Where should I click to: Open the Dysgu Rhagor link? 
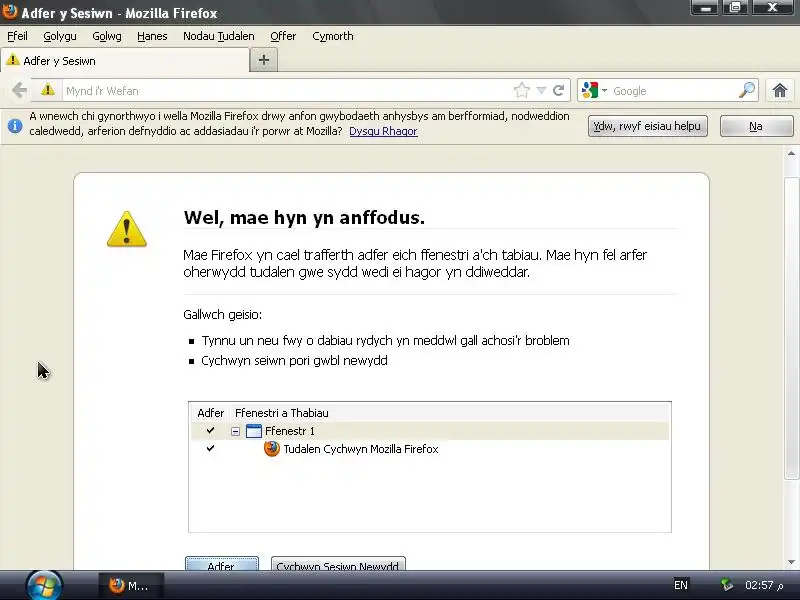(x=383, y=131)
